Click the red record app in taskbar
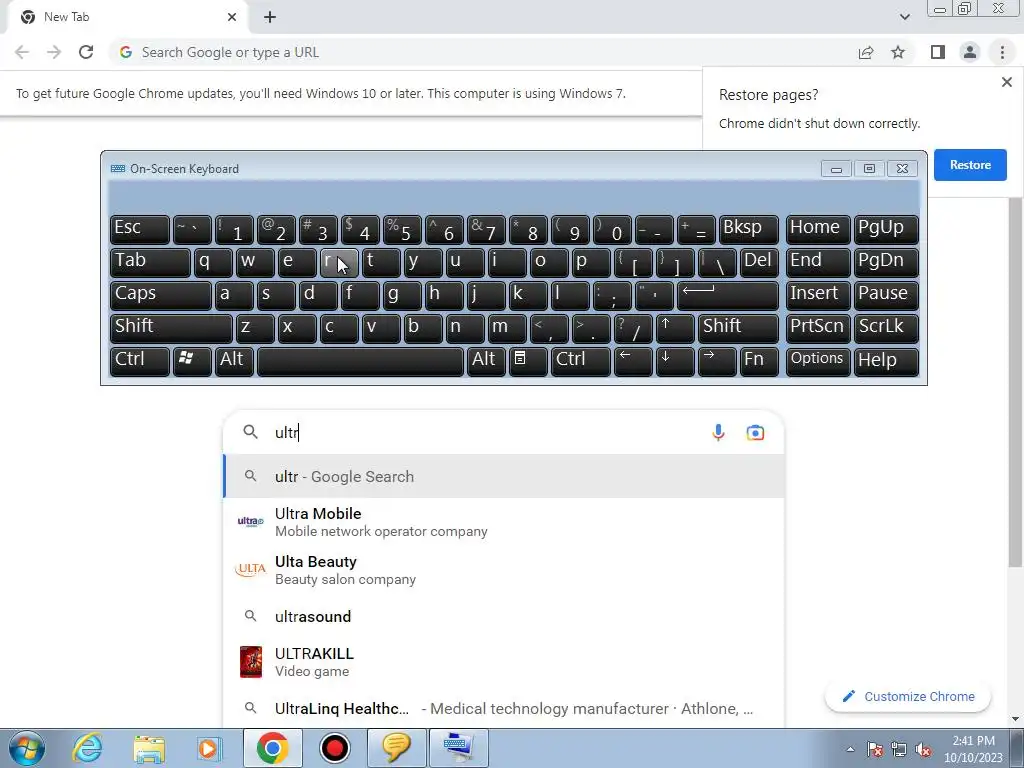Viewport: 1024px width, 768px height. pyautogui.click(x=334, y=748)
